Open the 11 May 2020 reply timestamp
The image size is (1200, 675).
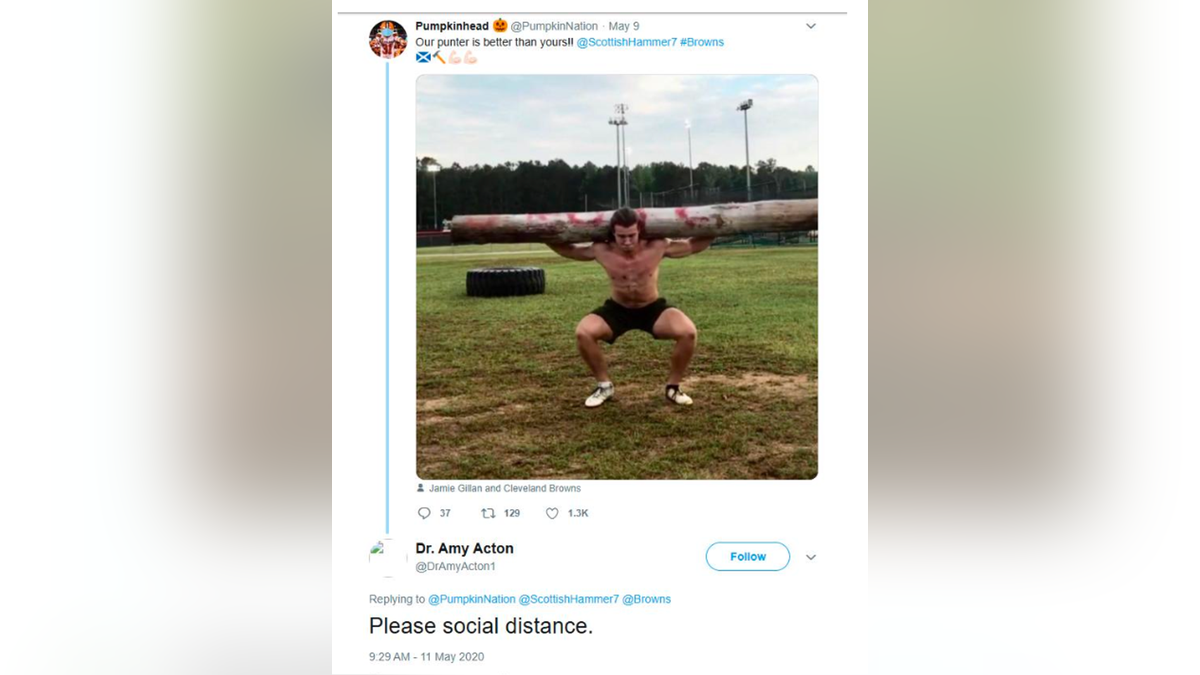[x=425, y=657]
